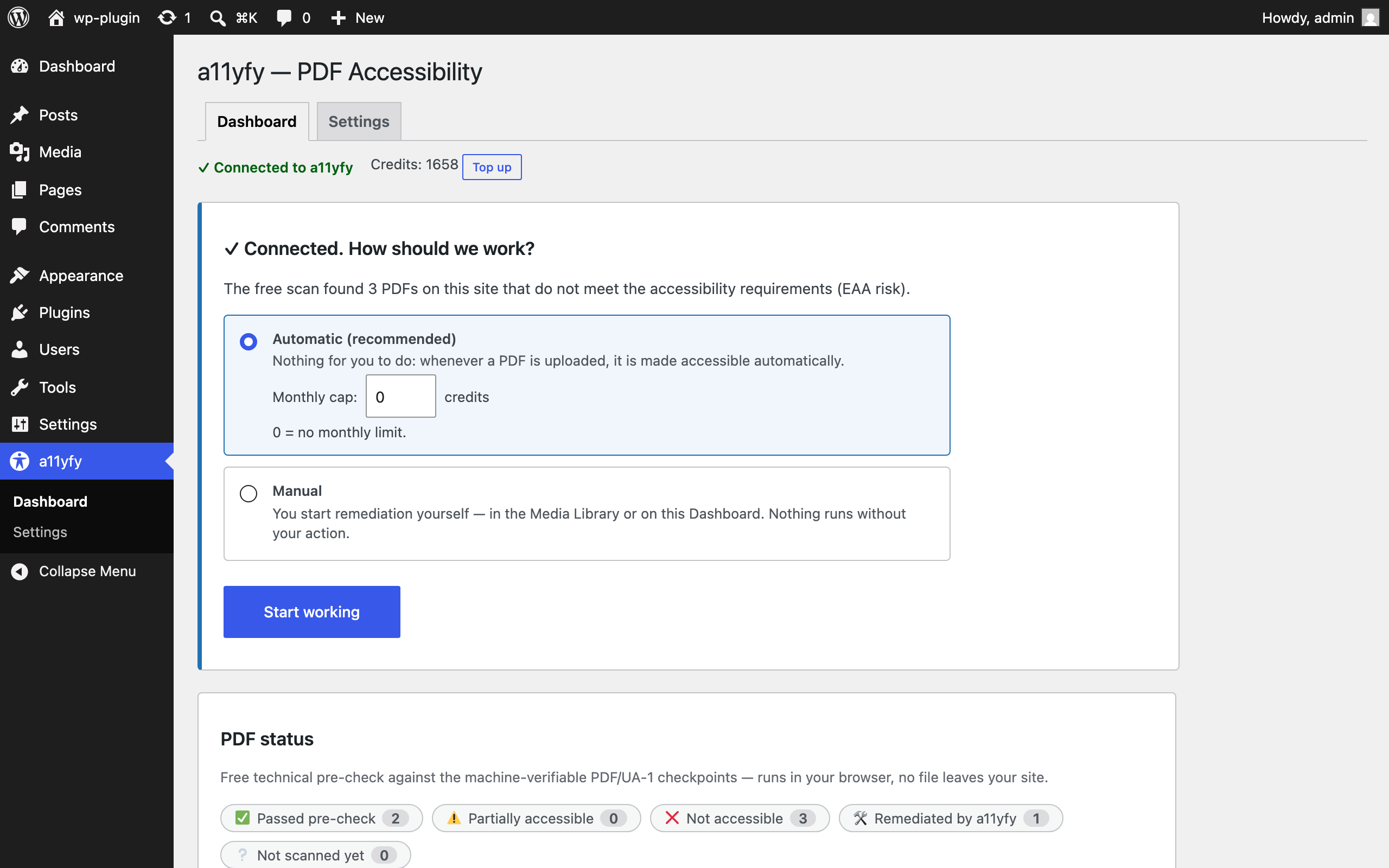Click the 'Credits: 1658' text
This screenshot has height=868, width=1389.
(x=415, y=165)
